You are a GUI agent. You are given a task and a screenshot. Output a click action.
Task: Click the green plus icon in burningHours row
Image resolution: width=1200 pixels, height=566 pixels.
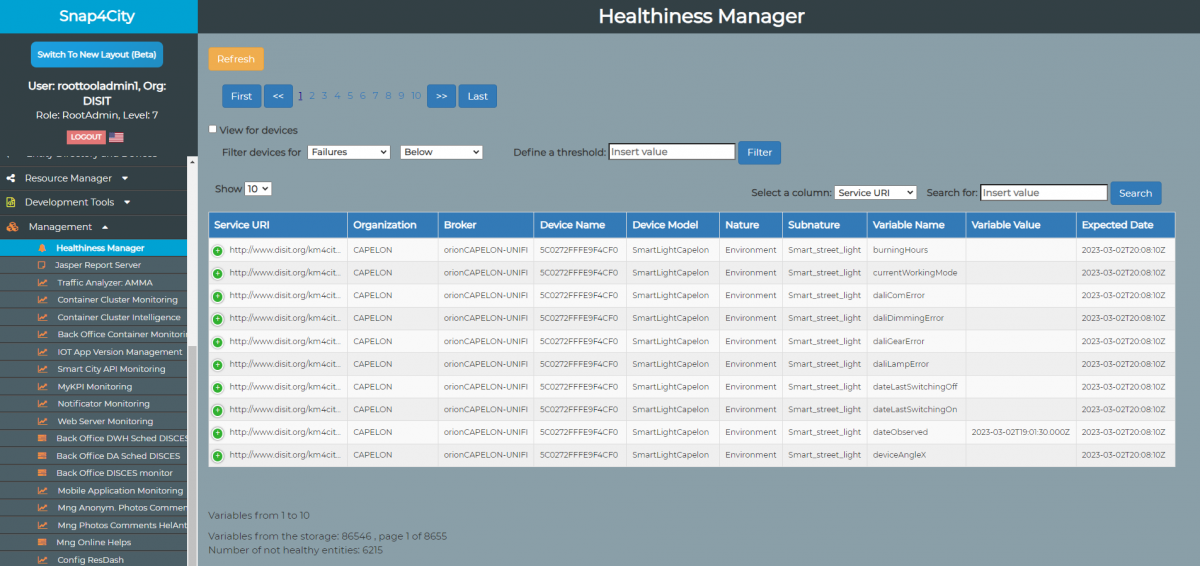coord(217,250)
